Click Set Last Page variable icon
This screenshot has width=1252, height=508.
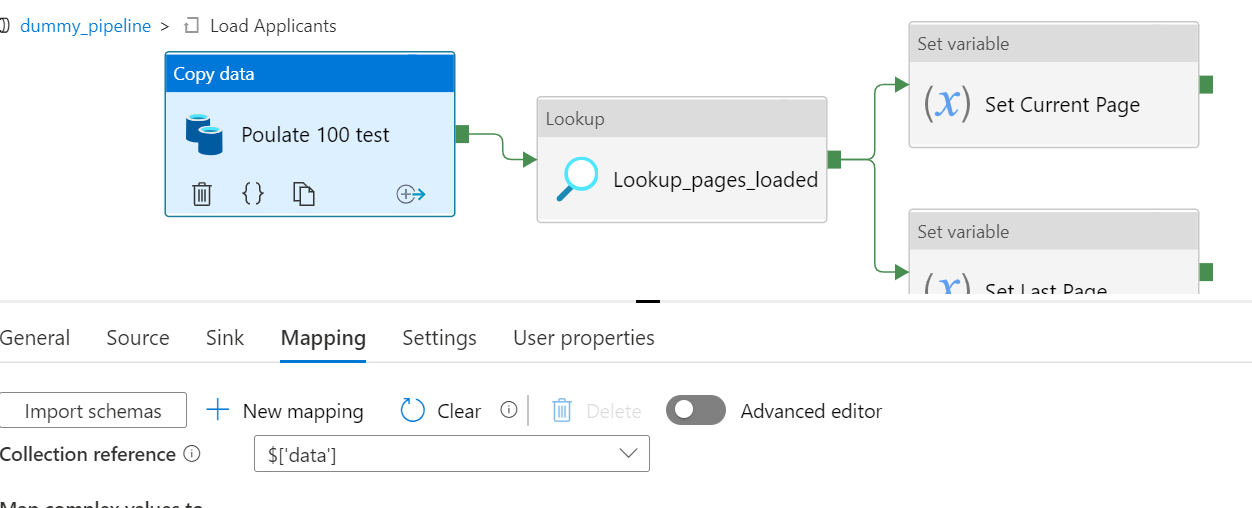[x=946, y=285]
